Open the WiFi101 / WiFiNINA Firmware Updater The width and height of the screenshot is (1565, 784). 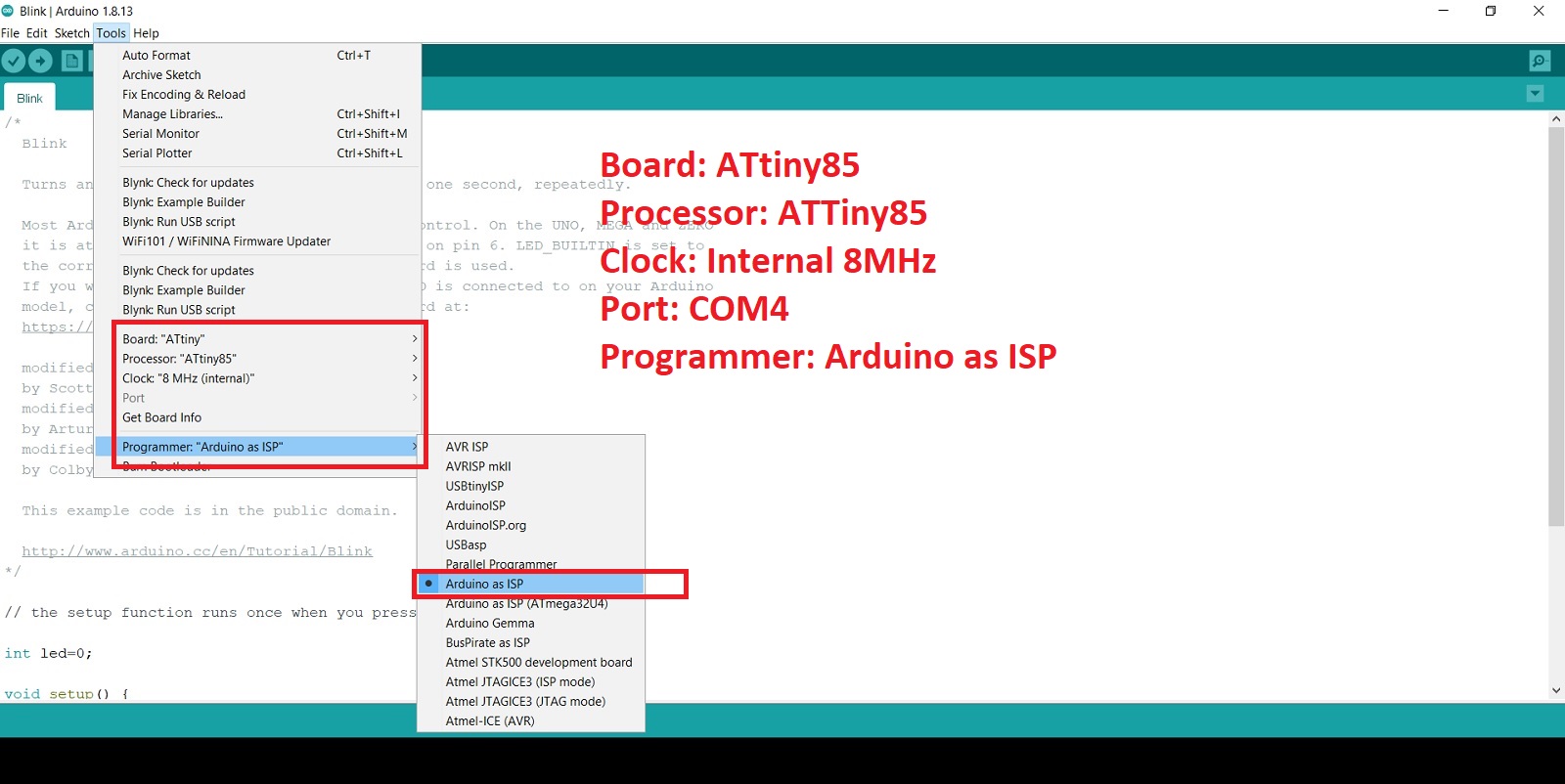click(x=258, y=241)
